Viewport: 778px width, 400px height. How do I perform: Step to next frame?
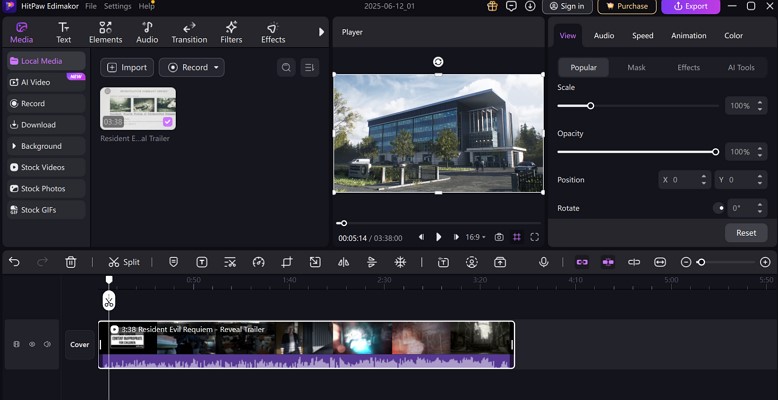(455, 237)
